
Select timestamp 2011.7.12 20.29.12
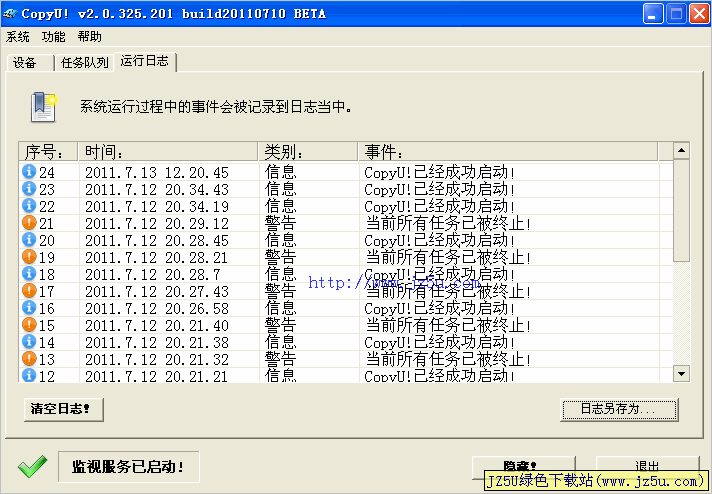(x=157, y=223)
